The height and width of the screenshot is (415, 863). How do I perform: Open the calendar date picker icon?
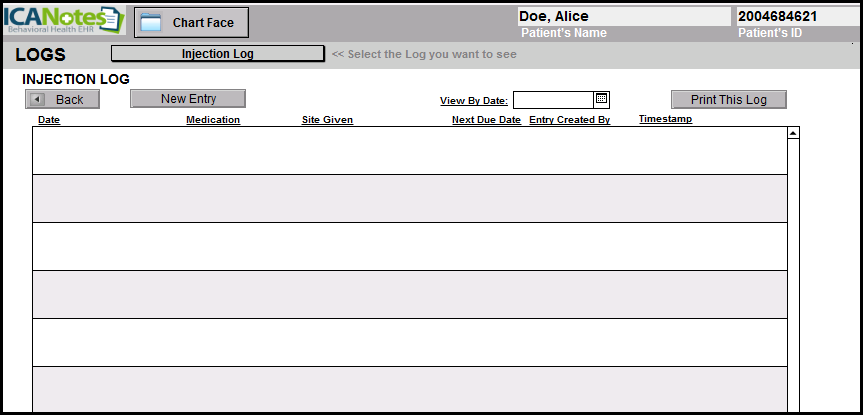[x=602, y=99]
